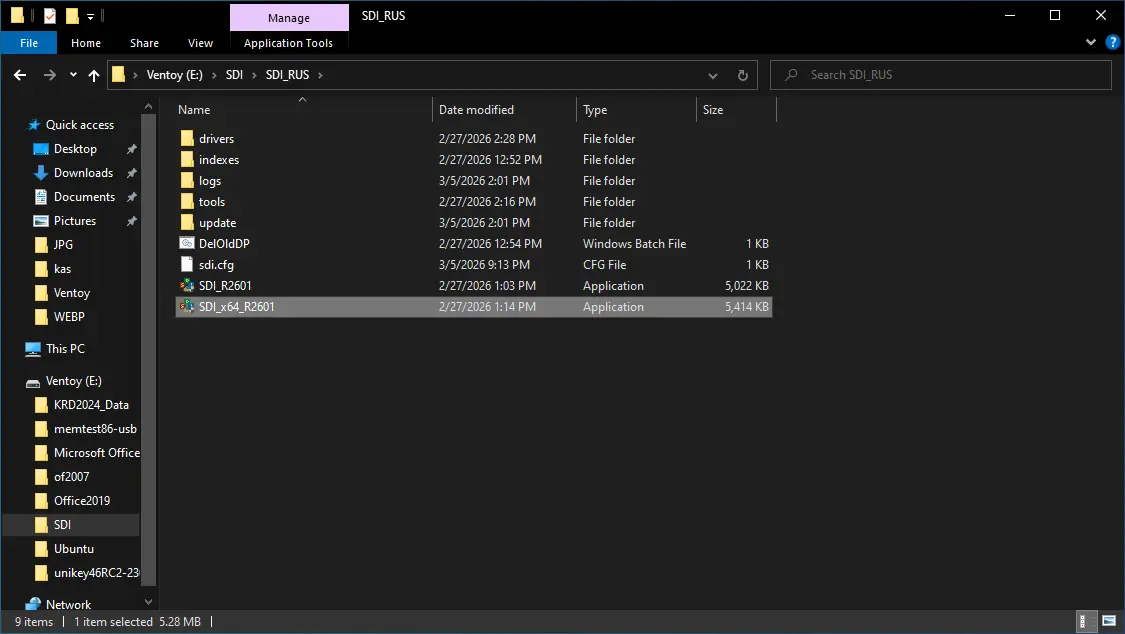
Task: Switch to the details view layout
Action: click(1084, 621)
